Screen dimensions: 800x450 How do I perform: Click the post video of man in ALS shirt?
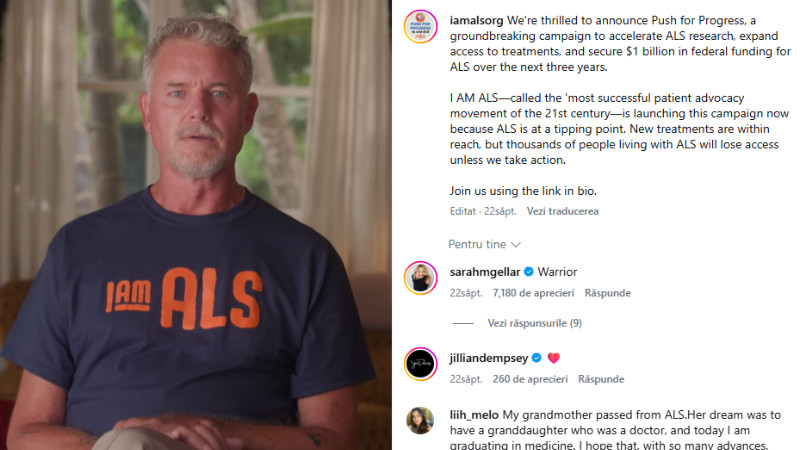click(196, 225)
